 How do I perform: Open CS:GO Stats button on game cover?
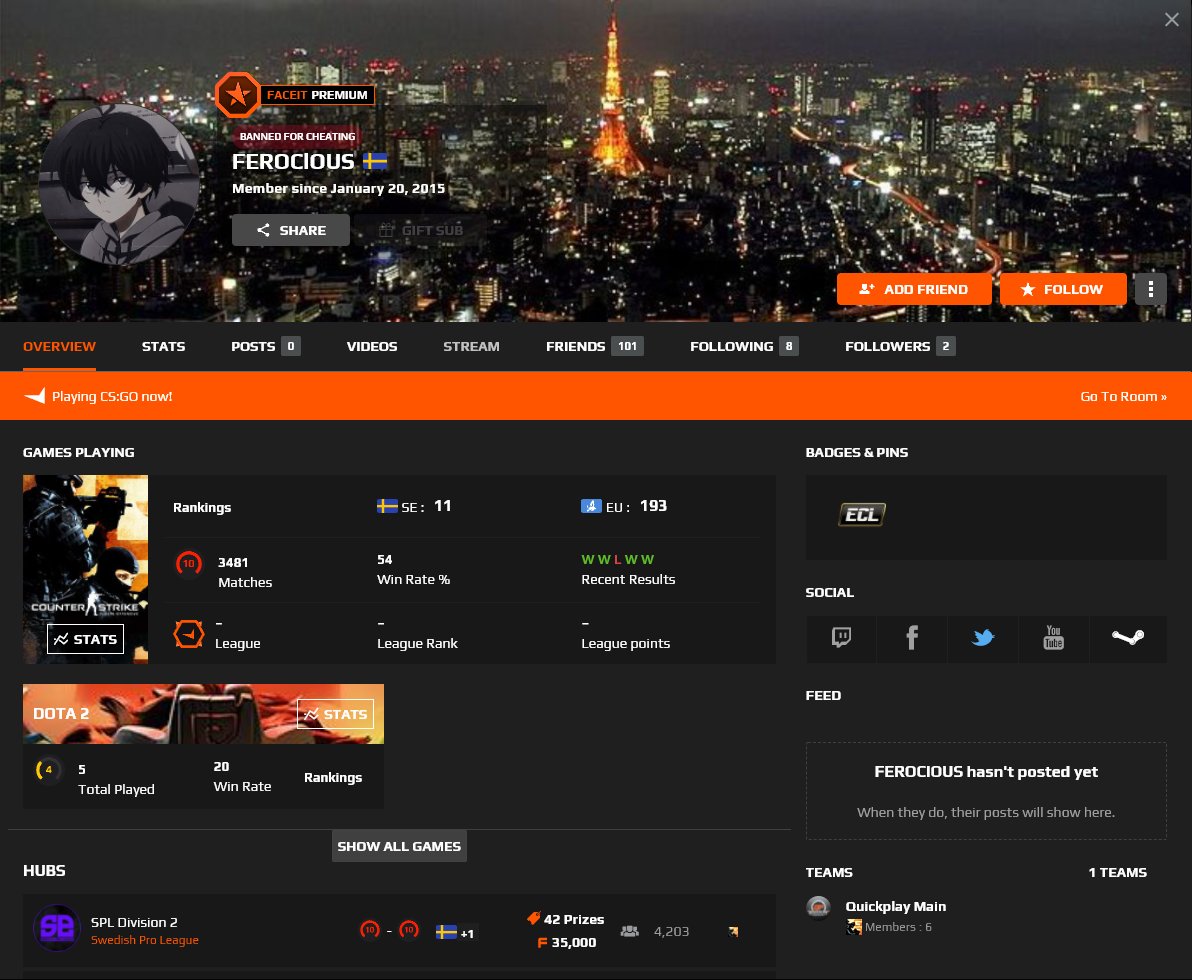(86, 639)
